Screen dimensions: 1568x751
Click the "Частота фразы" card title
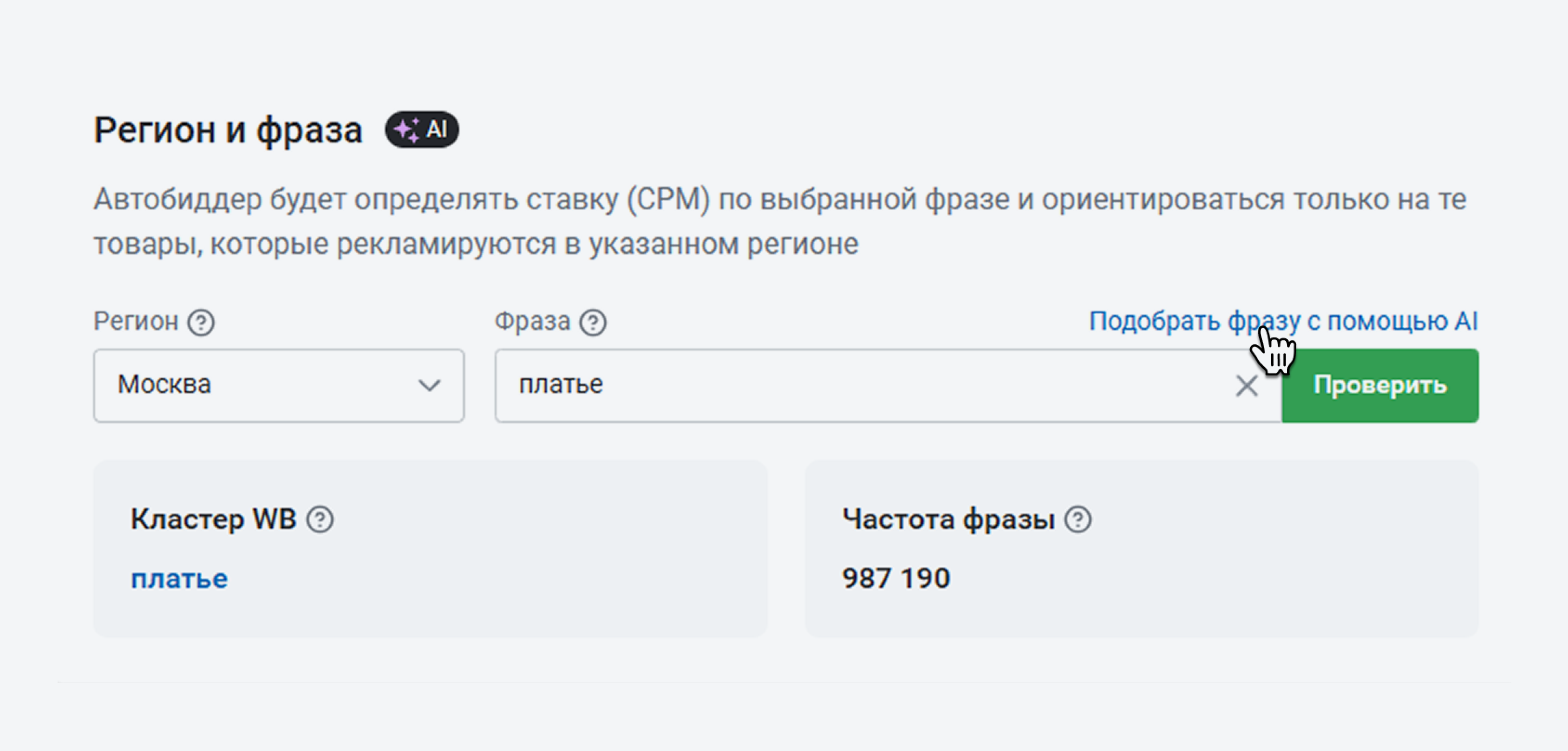tap(948, 519)
